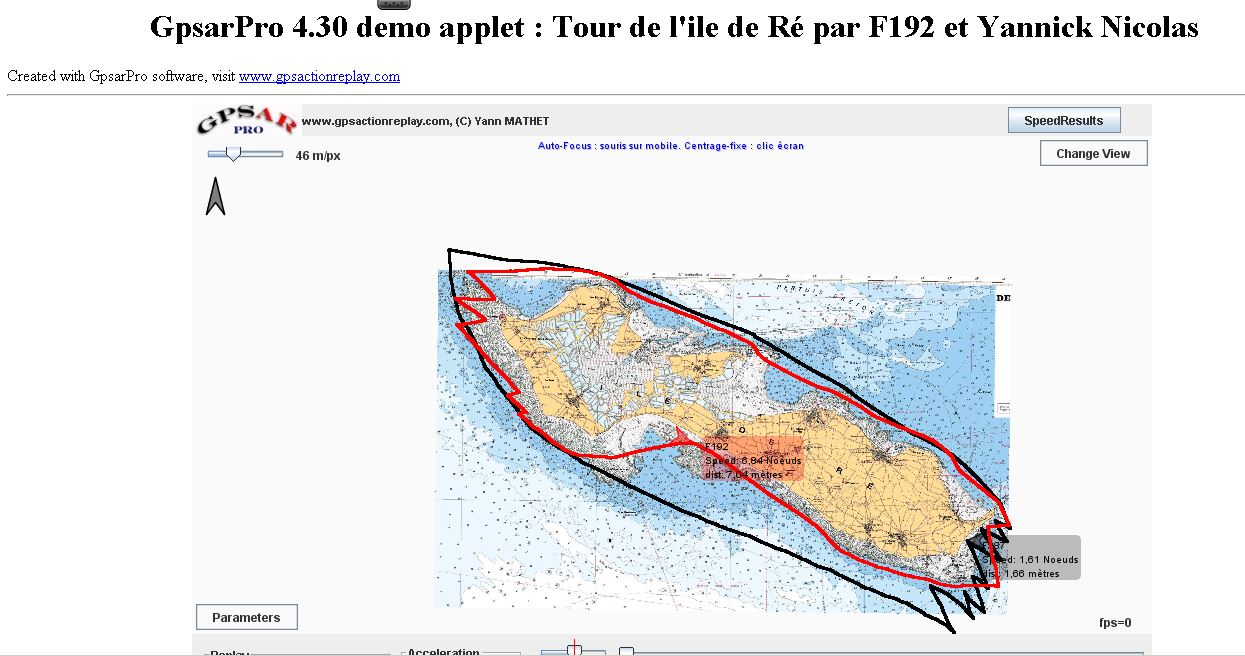Click the SpeedResults button
1245x656 pixels.
(x=1064, y=121)
